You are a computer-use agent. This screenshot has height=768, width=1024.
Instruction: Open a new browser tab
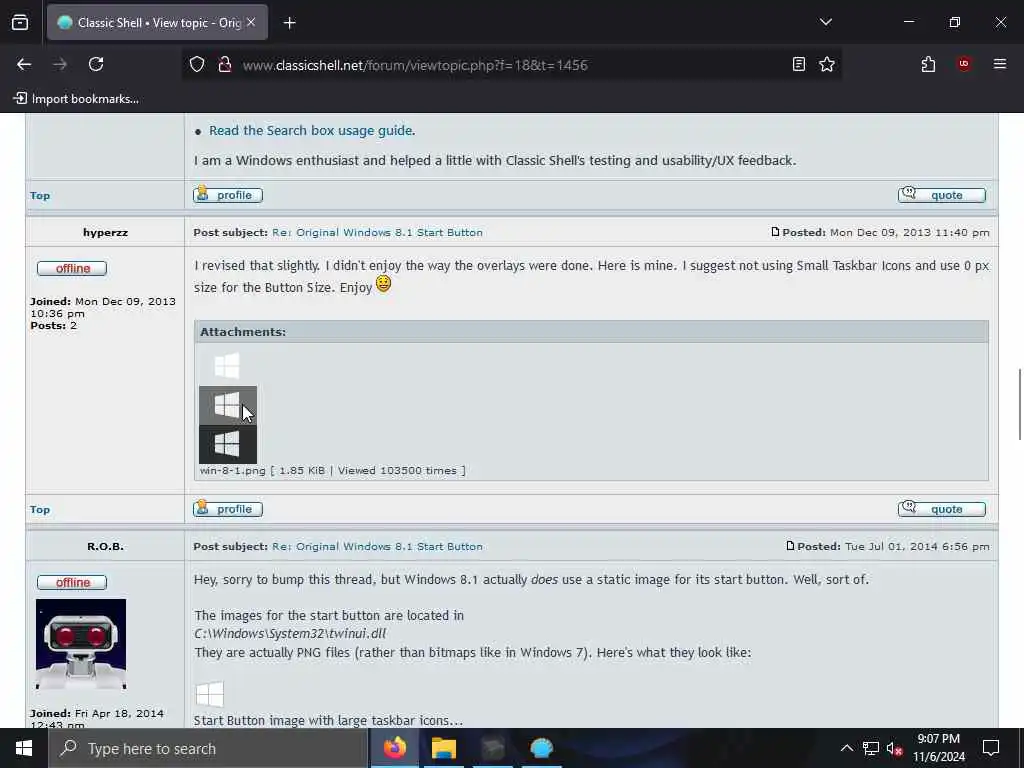click(x=289, y=23)
